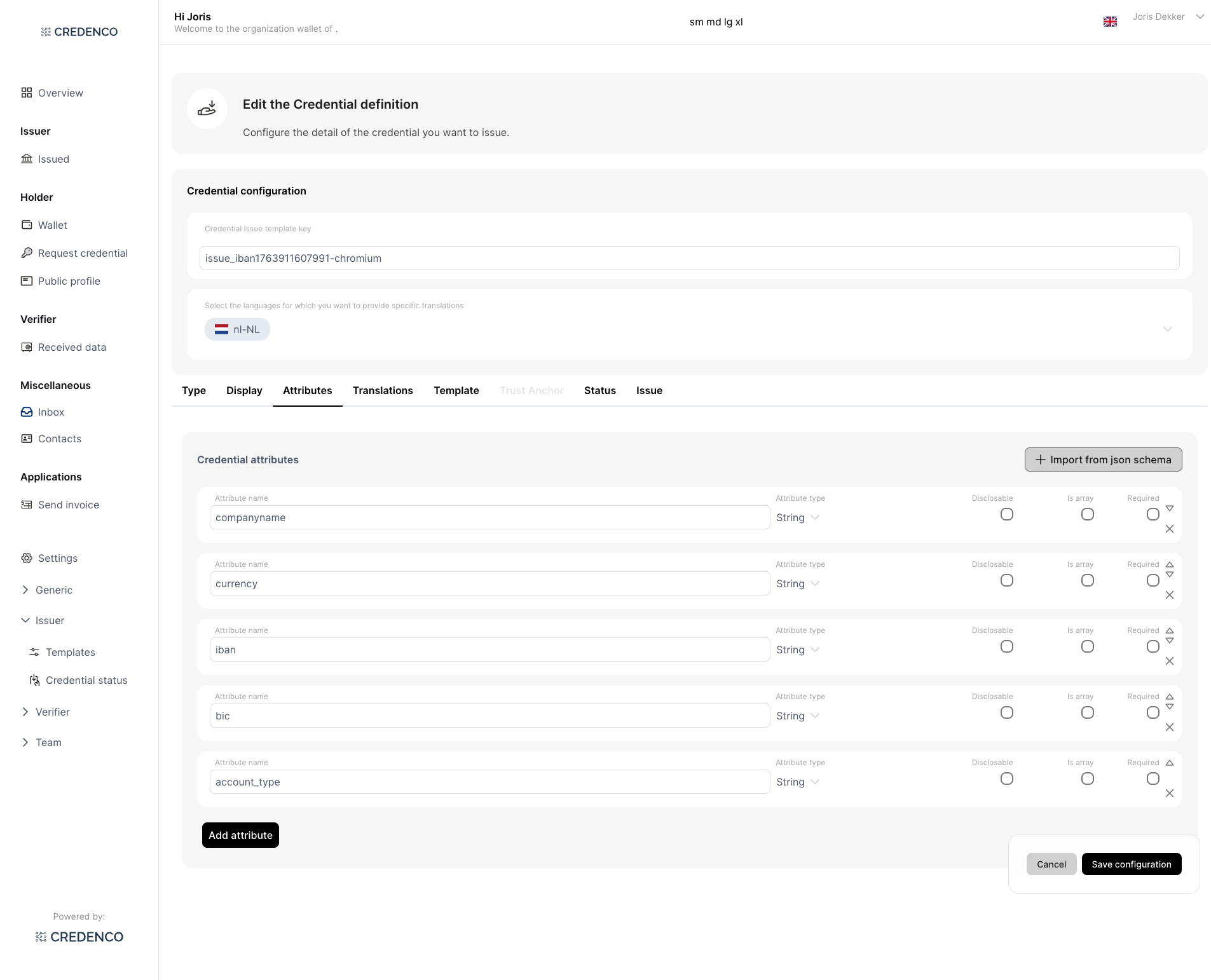1211x980 pixels.
Task: Open Settings gear icon in sidebar
Action: coord(27,558)
